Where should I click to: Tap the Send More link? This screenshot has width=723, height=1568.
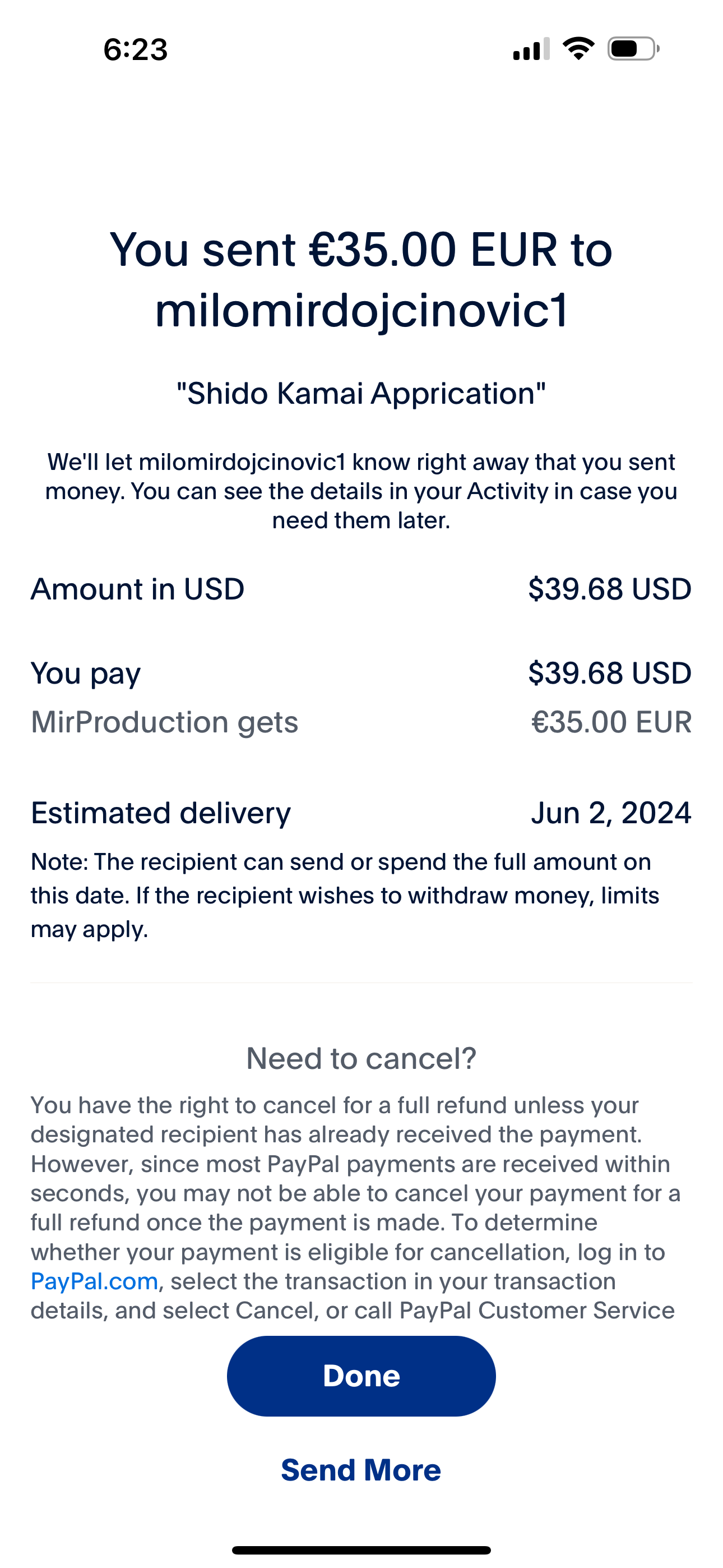click(x=361, y=1470)
